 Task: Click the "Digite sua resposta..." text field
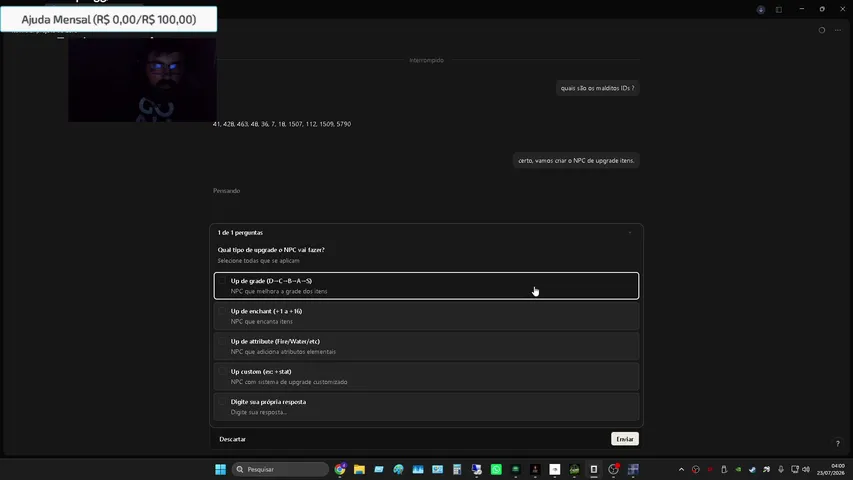pyautogui.click(x=258, y=412)
